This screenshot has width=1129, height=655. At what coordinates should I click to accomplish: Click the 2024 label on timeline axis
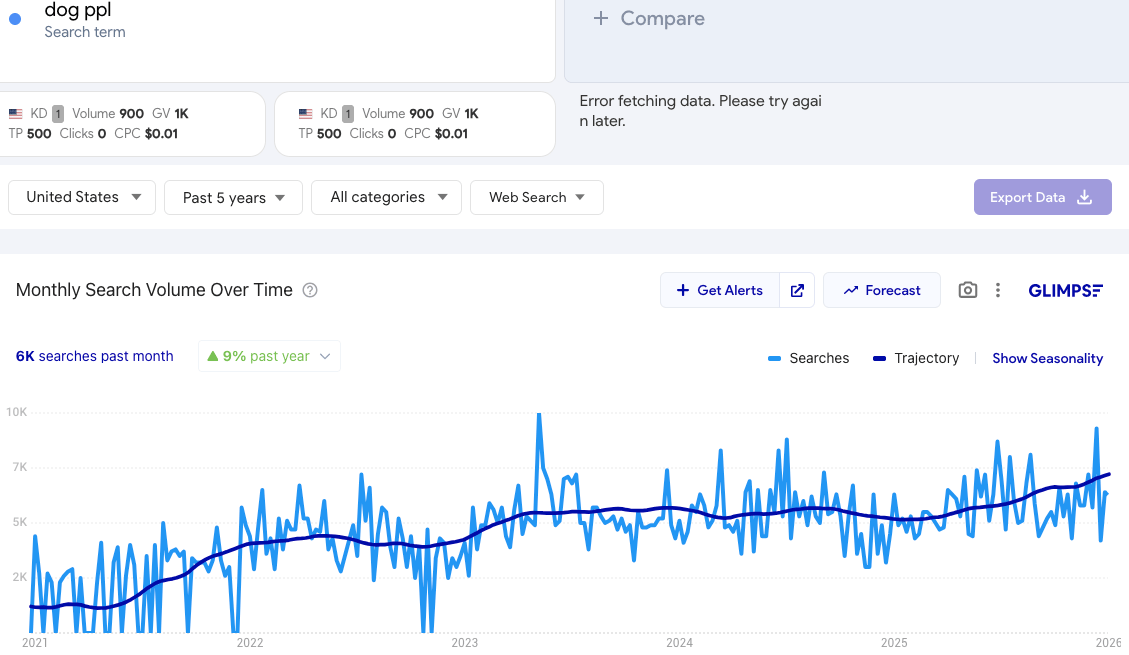pos(679,642)
